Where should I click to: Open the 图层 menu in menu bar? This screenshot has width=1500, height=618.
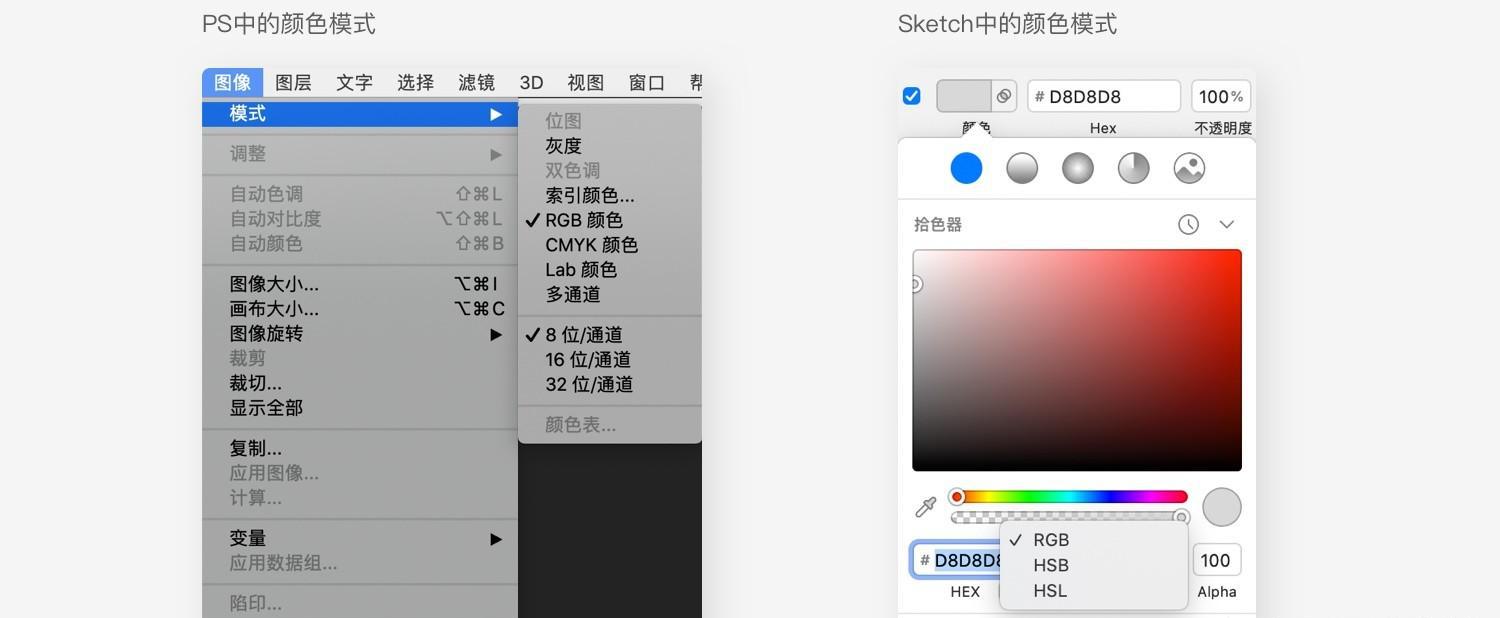point(293,82)
